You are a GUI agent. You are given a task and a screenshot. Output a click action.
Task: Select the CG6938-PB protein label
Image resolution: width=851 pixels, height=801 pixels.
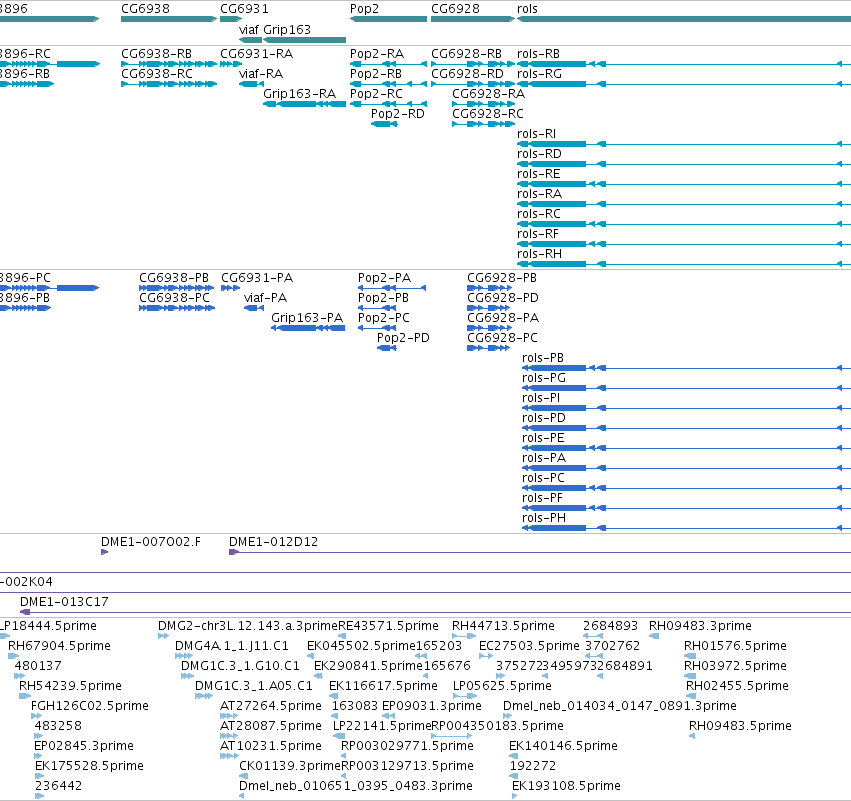click(x=174, y=278)
